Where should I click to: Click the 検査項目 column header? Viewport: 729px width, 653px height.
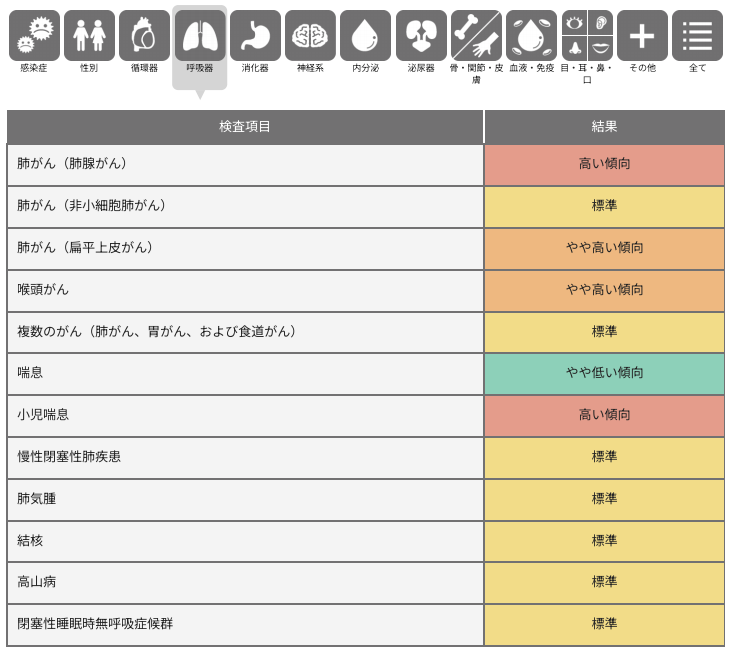(x=245, y=127)
